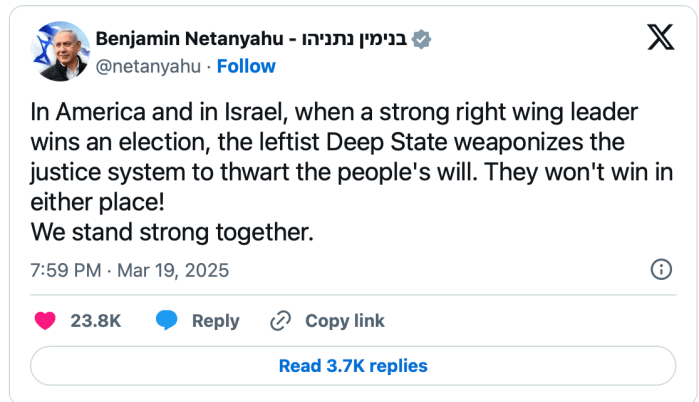Open the tweet info icon
This screenshot has width=699, height=402.
661,269
